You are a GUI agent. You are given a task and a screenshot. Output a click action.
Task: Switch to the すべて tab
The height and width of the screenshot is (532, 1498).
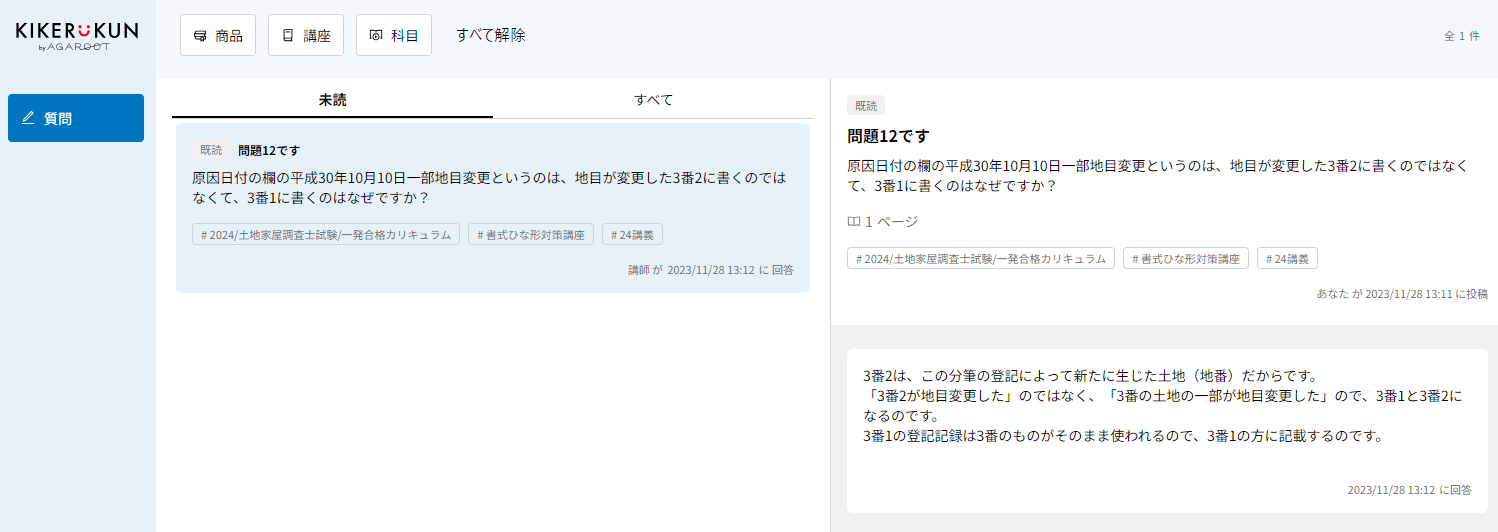click(653, 100)
